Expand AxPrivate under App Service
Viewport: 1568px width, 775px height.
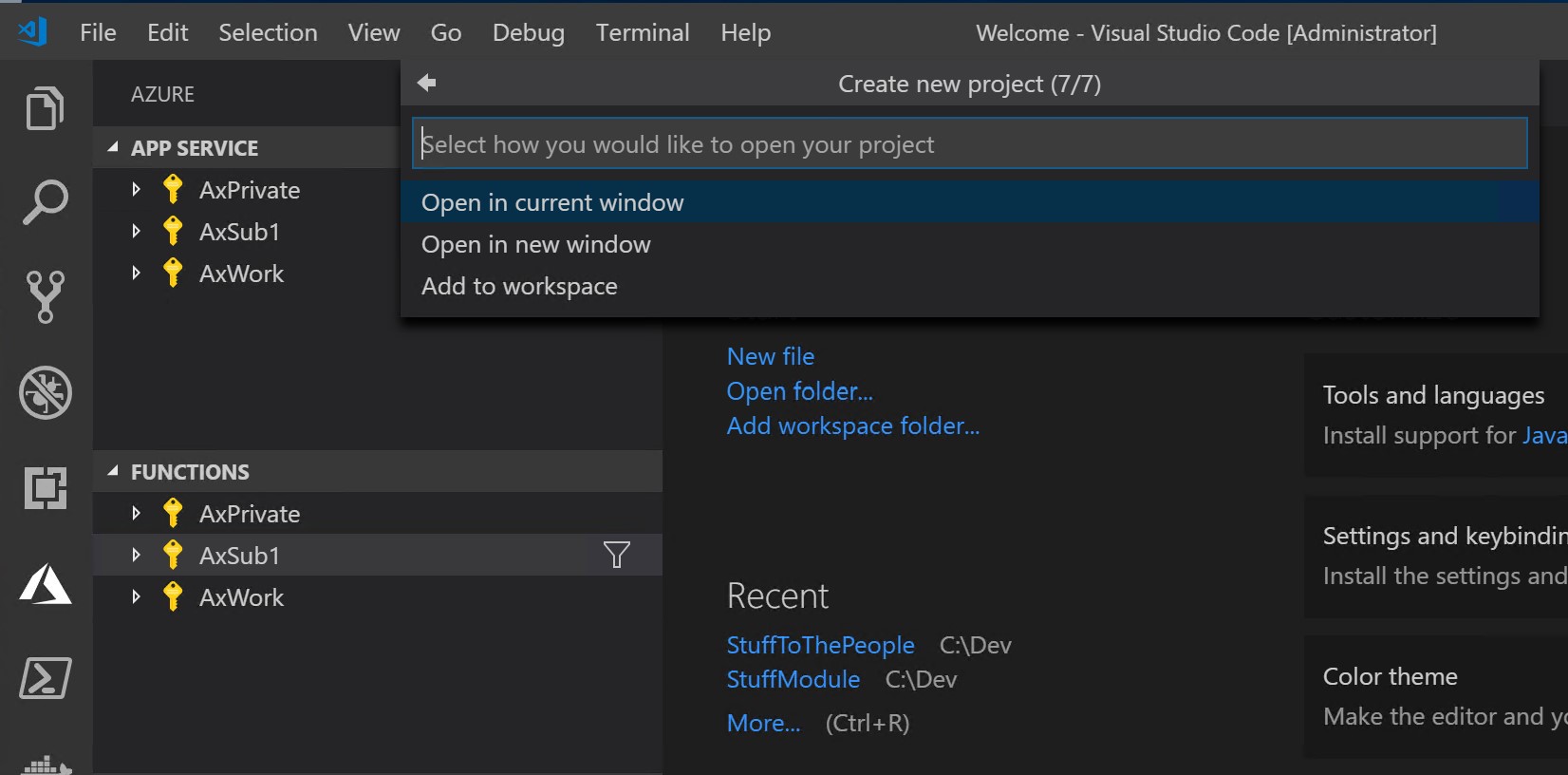click(x=136, y=189)
